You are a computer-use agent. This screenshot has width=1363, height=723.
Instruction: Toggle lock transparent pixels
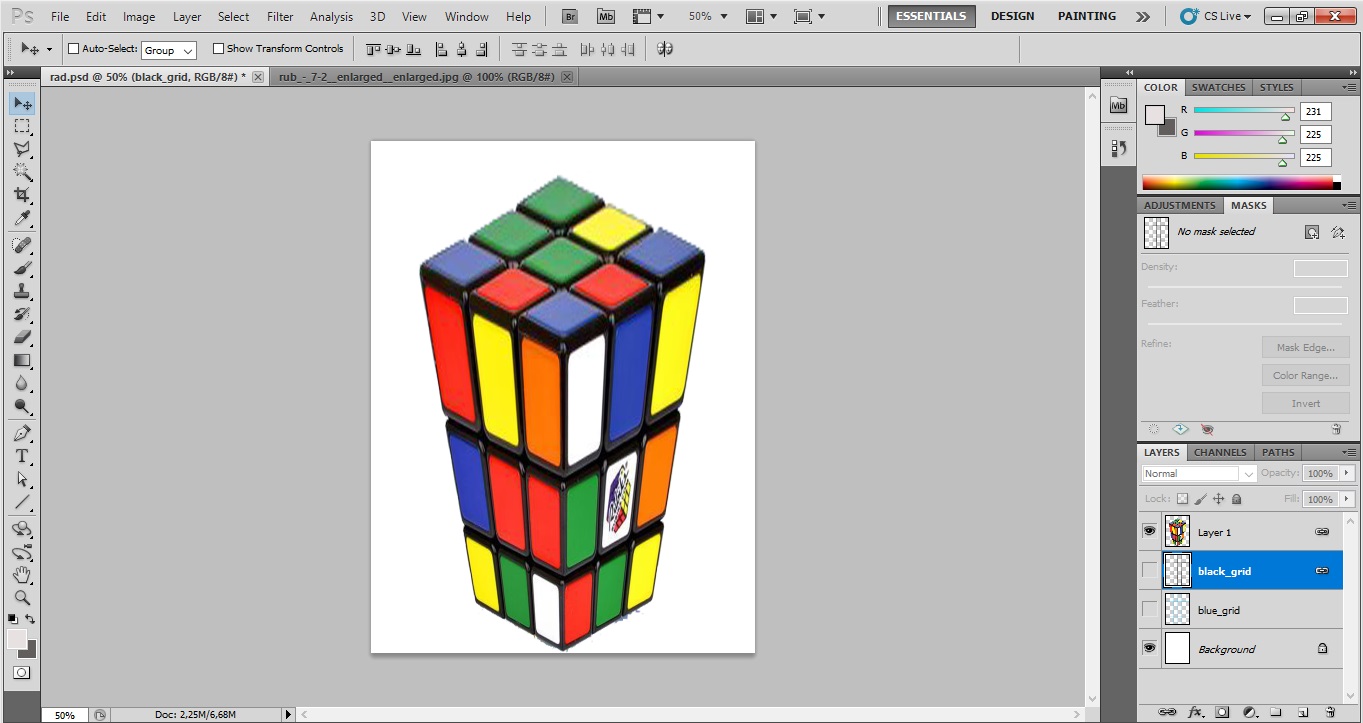click(1182, 499)
